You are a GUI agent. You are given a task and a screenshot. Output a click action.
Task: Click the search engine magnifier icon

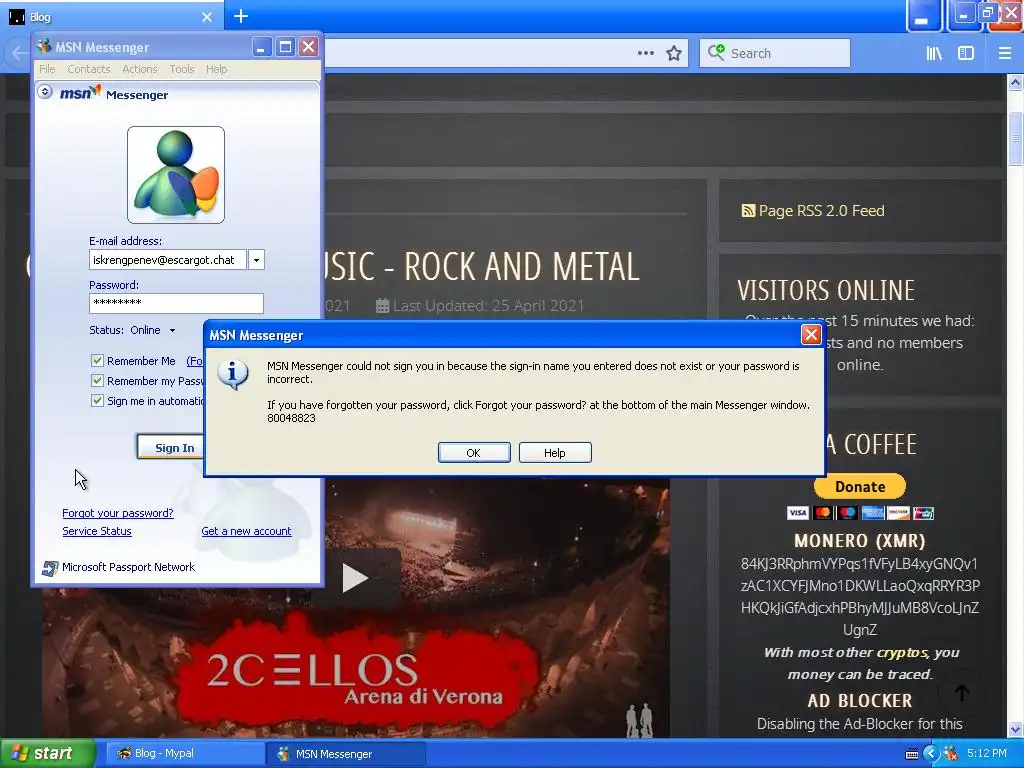pyautogui.click(x=716, y=52)
